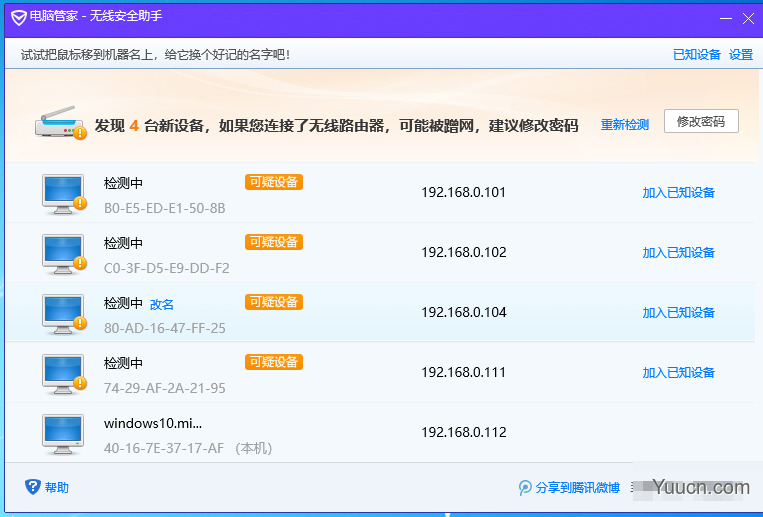Click IP address 192.168.0.102
The height and width of the screenshot is (517, 763).
(464, 252)
